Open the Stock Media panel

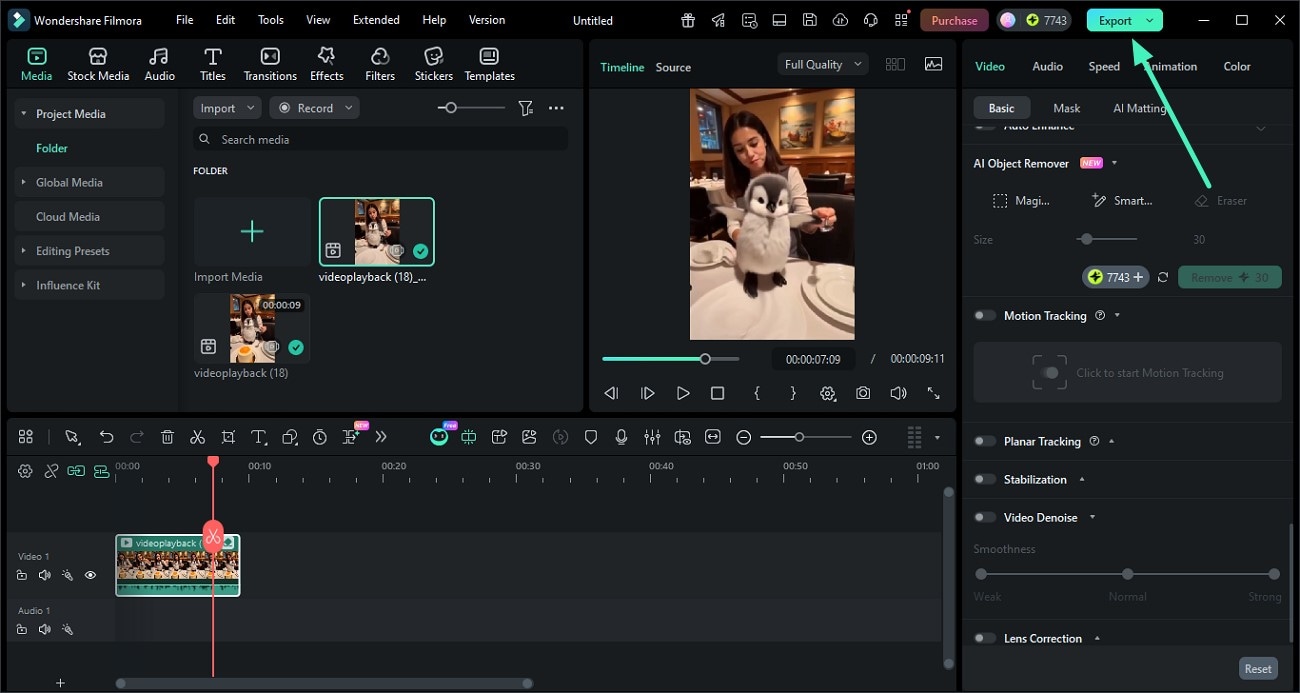pyautogui.click(x=98, y=62)
